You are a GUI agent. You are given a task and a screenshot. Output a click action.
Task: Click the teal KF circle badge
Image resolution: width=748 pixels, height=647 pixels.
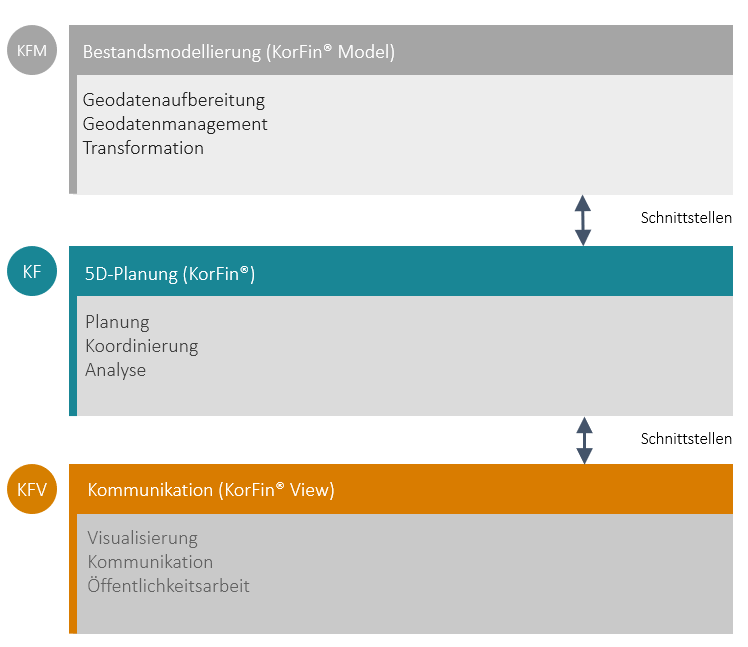point(33,270)
